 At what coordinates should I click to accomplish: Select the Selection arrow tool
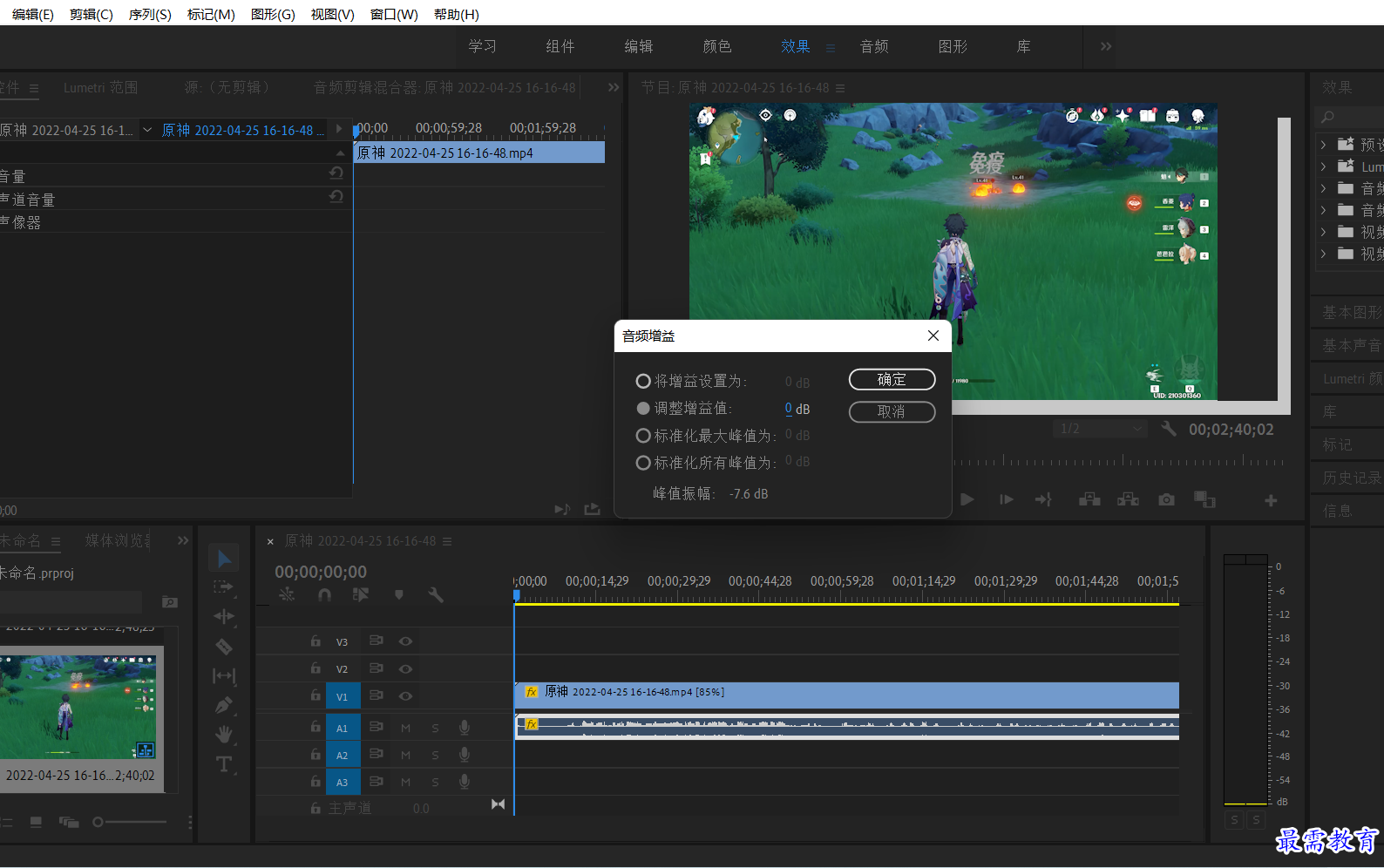224,559
